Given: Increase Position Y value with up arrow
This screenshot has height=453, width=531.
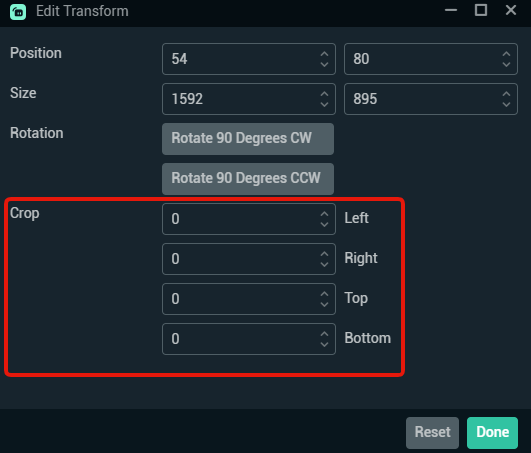Looking at the screenshot, I should coord(506,54).
